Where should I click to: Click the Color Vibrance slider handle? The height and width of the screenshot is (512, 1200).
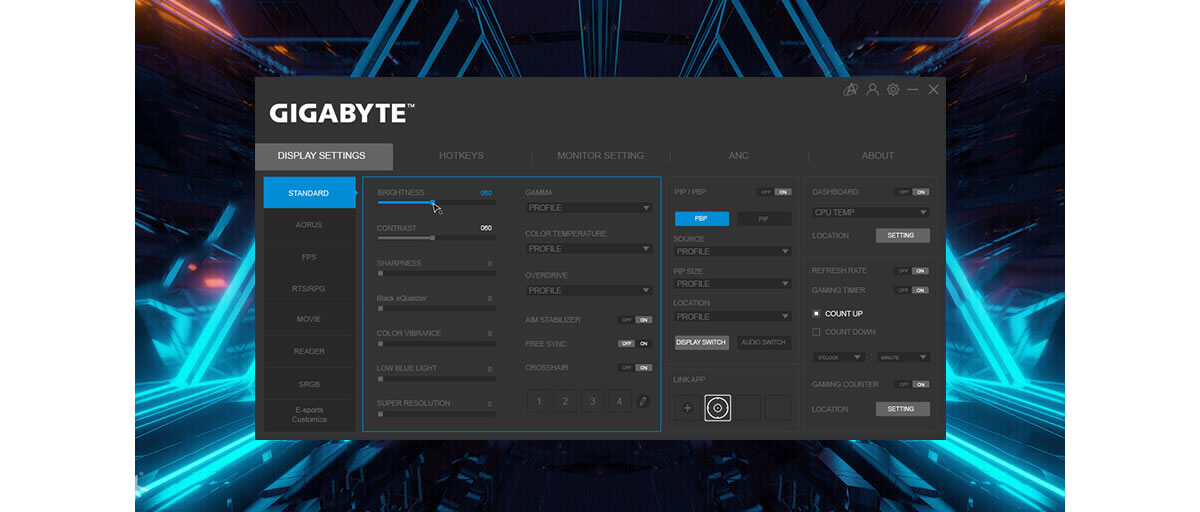click(x=380, y=343)
